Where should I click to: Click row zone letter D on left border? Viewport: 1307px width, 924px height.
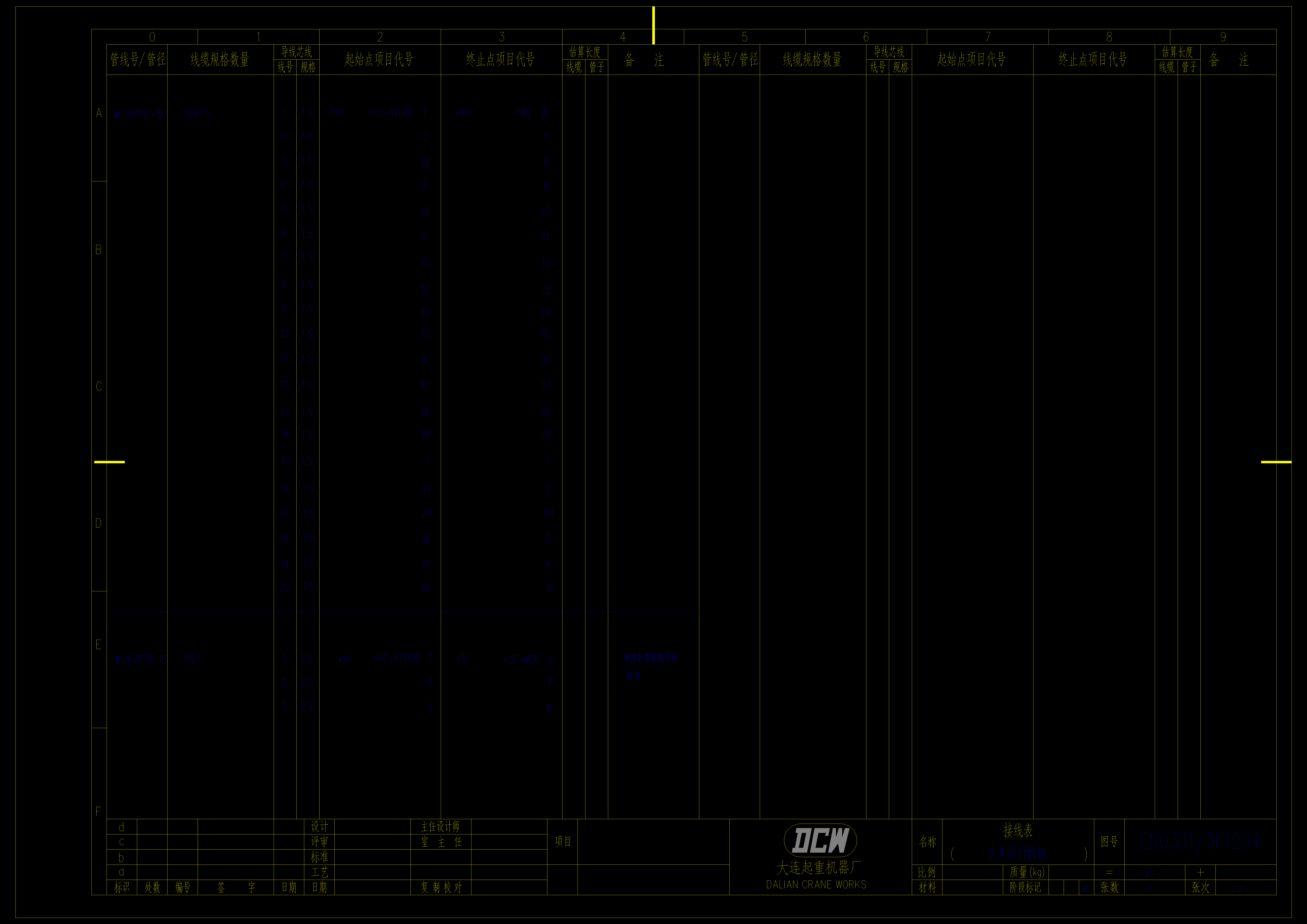click(99, 523)
